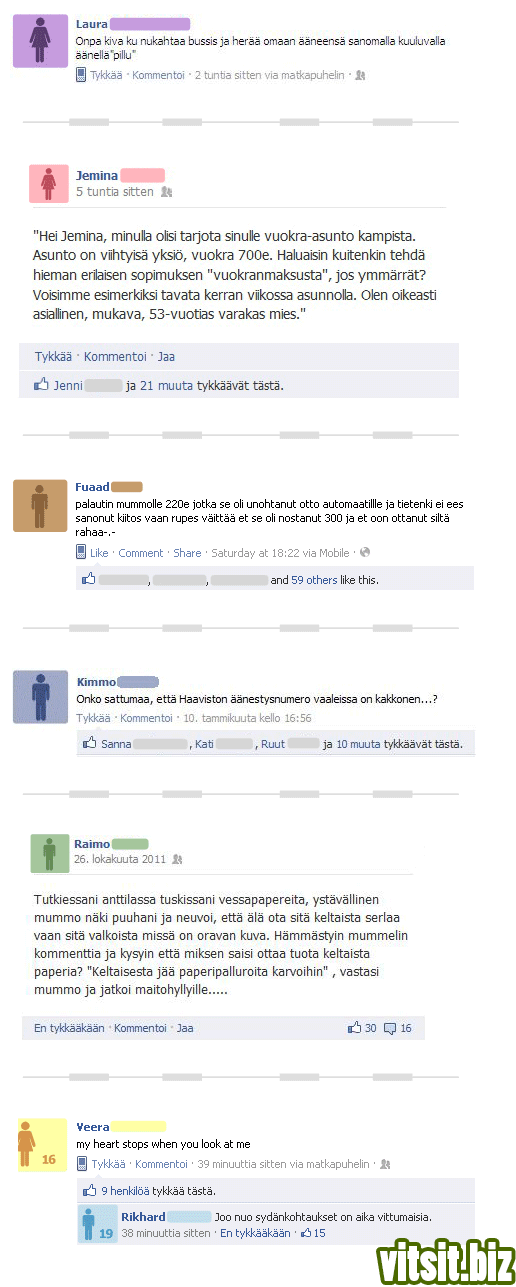Click Tykkää under Laura's post
Image resolution: width=516 pixels, height=1287 pixels.
(x=106, y=75)
